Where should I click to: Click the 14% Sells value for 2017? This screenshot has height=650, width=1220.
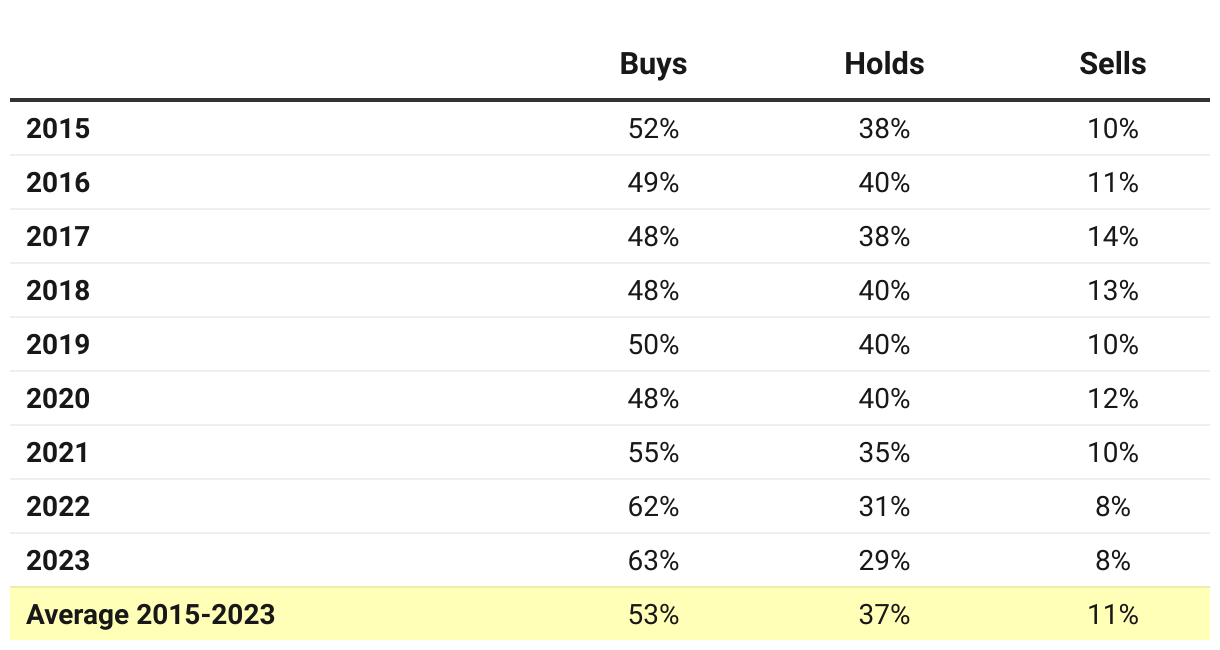tap(1113, 237)
